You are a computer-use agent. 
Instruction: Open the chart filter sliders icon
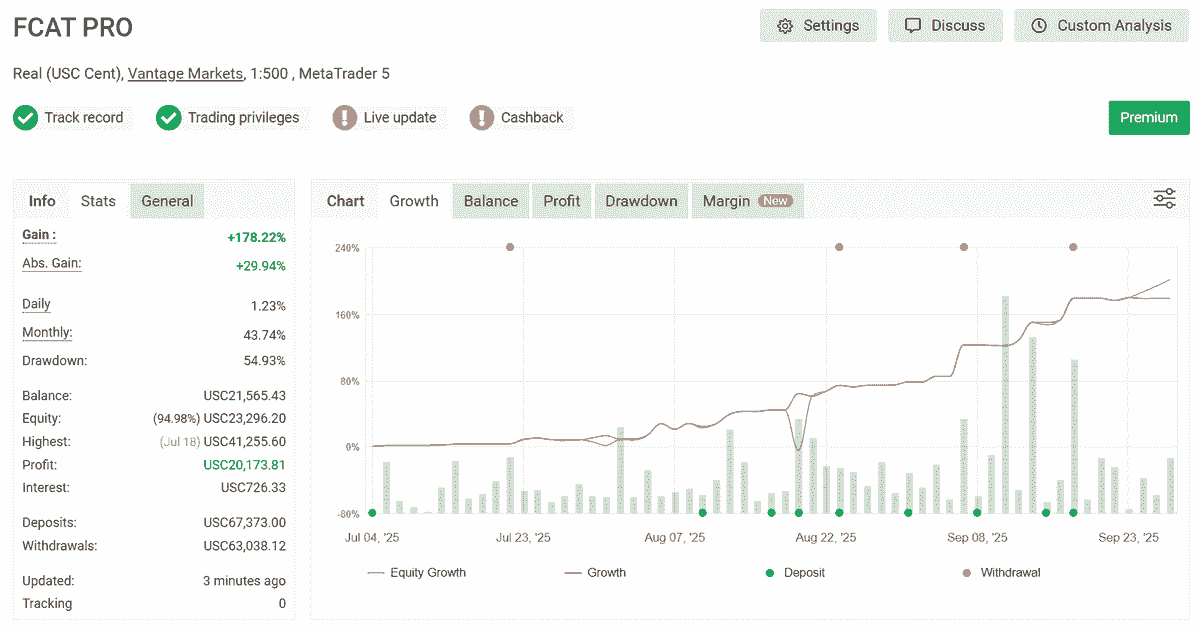coord(1164,198)
